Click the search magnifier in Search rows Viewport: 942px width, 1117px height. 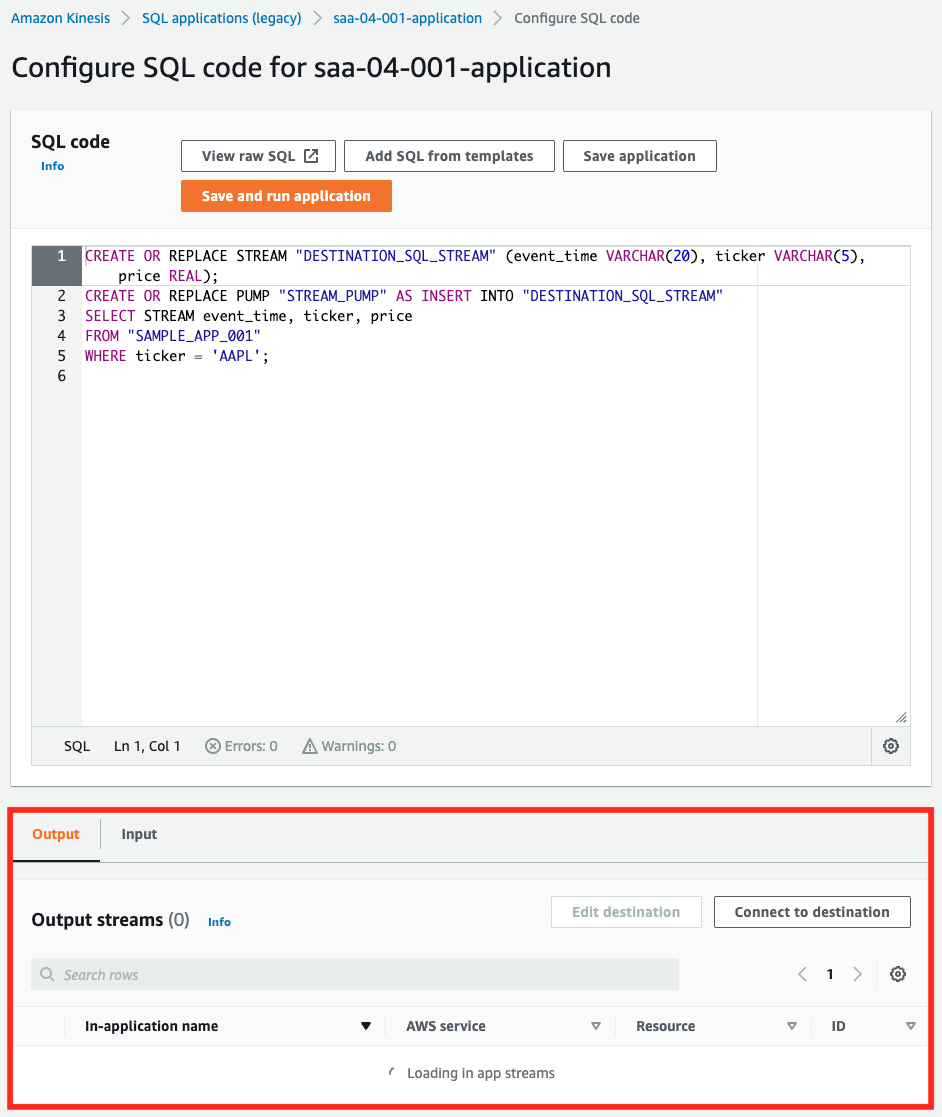[46, 973]
